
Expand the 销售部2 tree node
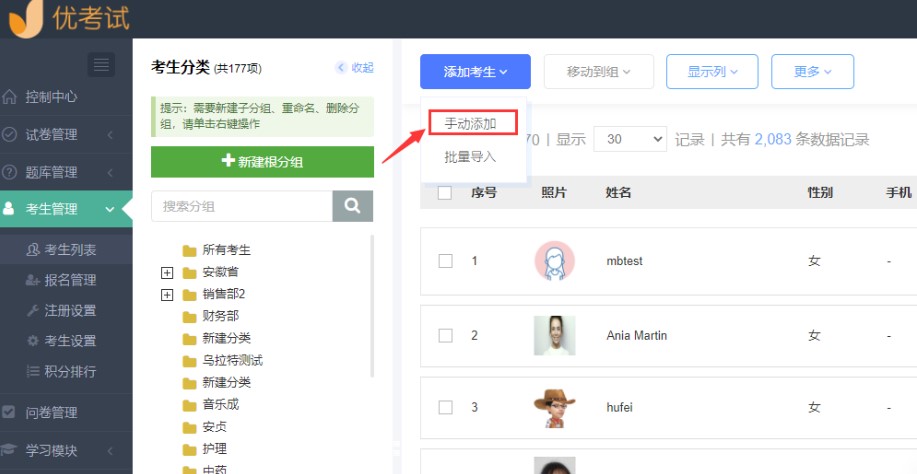[x=167, y=295]
